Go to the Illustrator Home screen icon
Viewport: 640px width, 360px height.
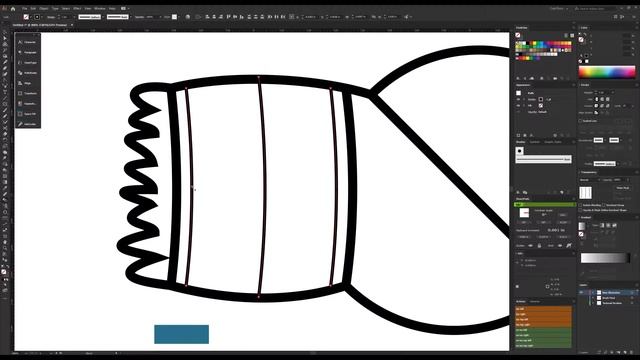click(13, 8)
